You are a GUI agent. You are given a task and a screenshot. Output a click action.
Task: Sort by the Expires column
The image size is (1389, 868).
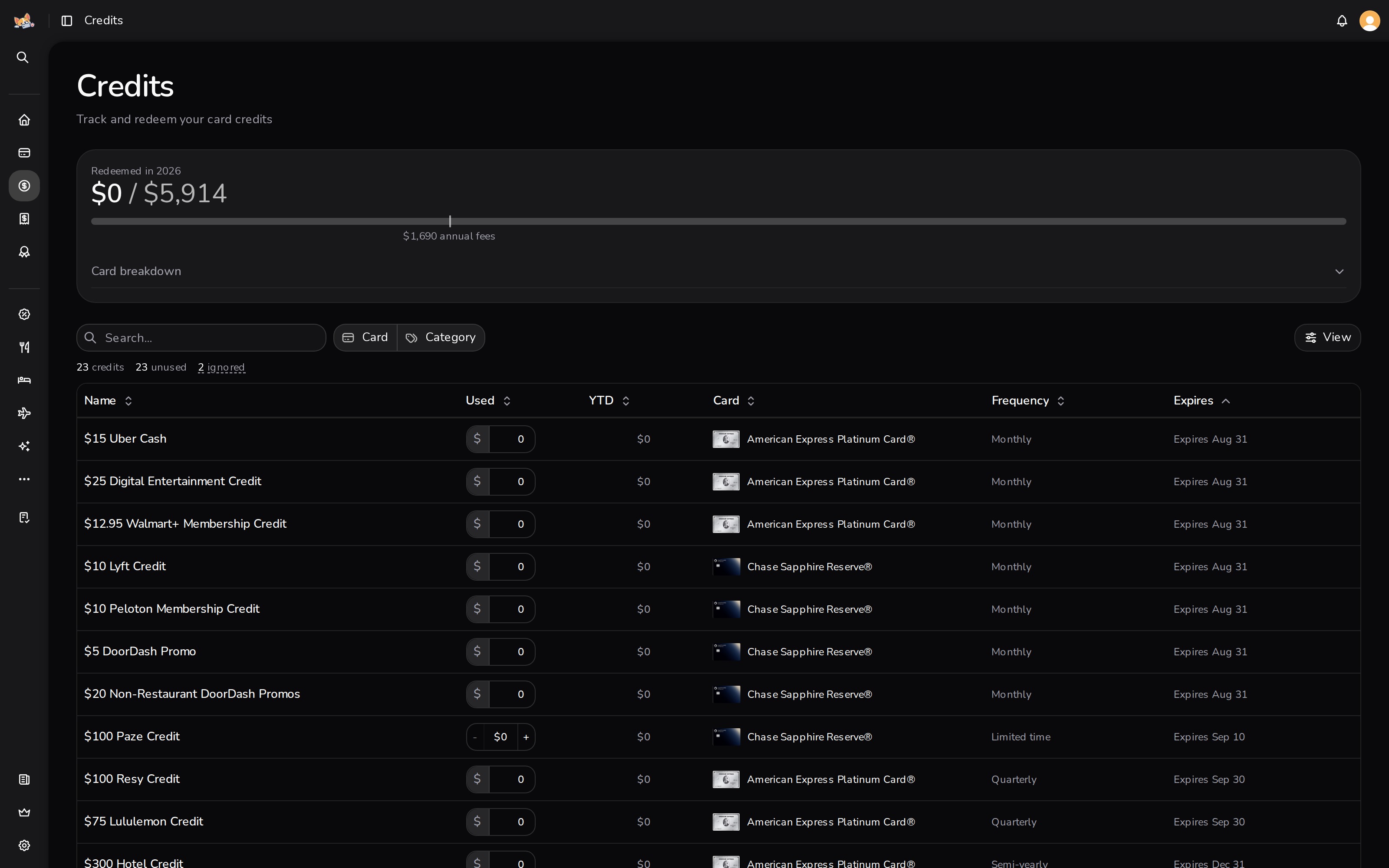point(1202,401)
